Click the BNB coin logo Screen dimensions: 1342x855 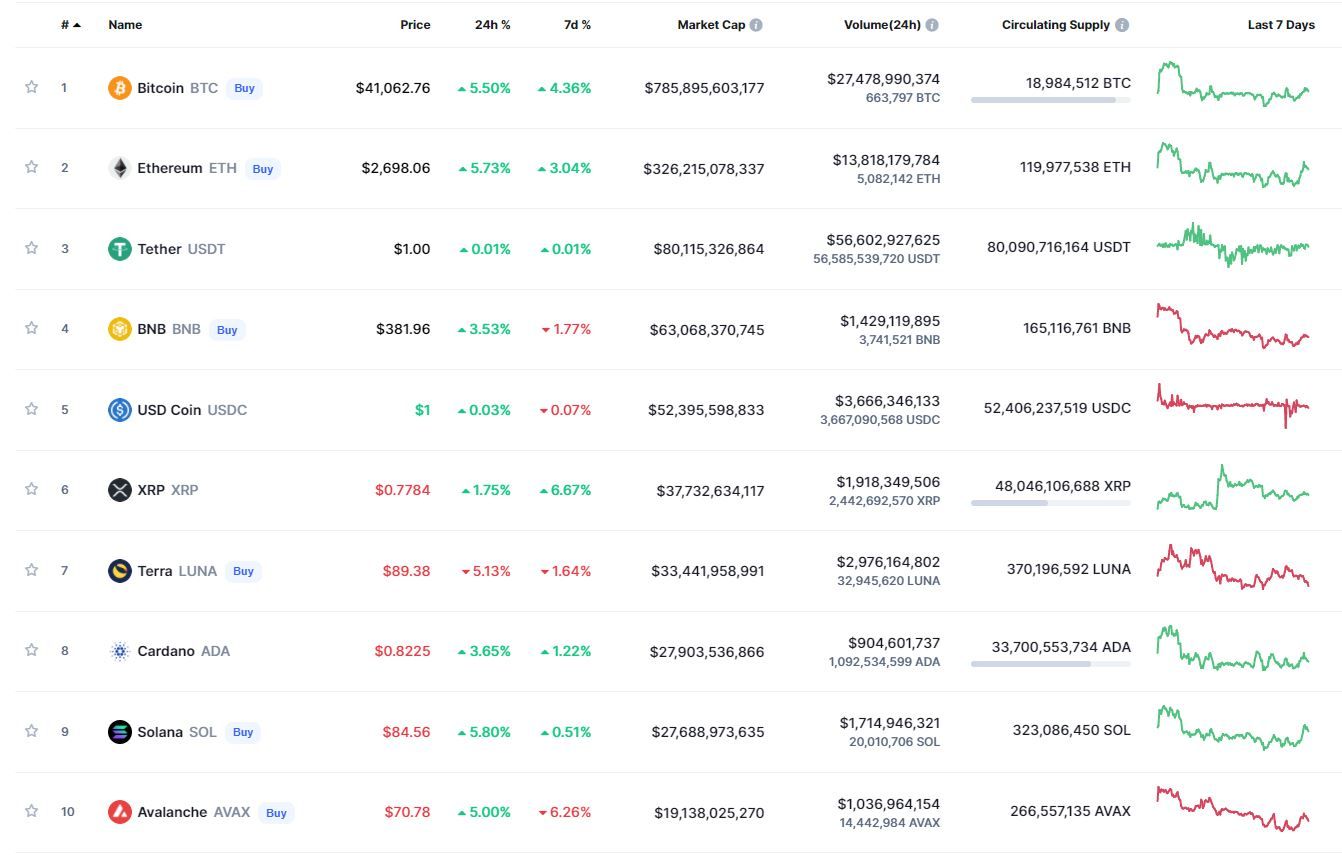click(120, 329)
